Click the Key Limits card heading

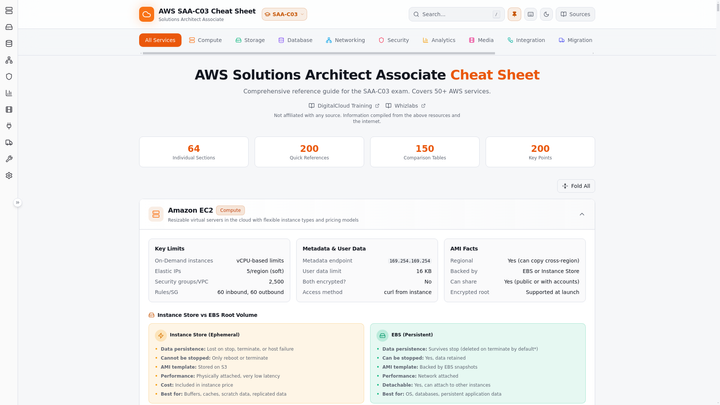tap(169, 248)
